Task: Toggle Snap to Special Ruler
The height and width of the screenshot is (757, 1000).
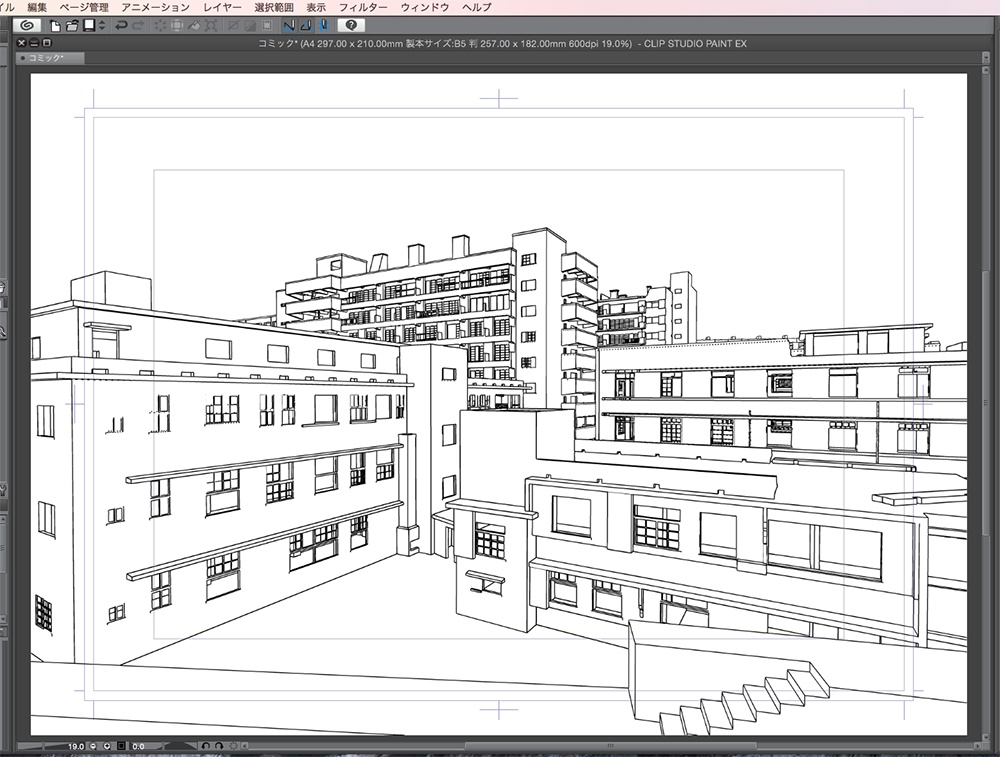Action: point(306,26)
